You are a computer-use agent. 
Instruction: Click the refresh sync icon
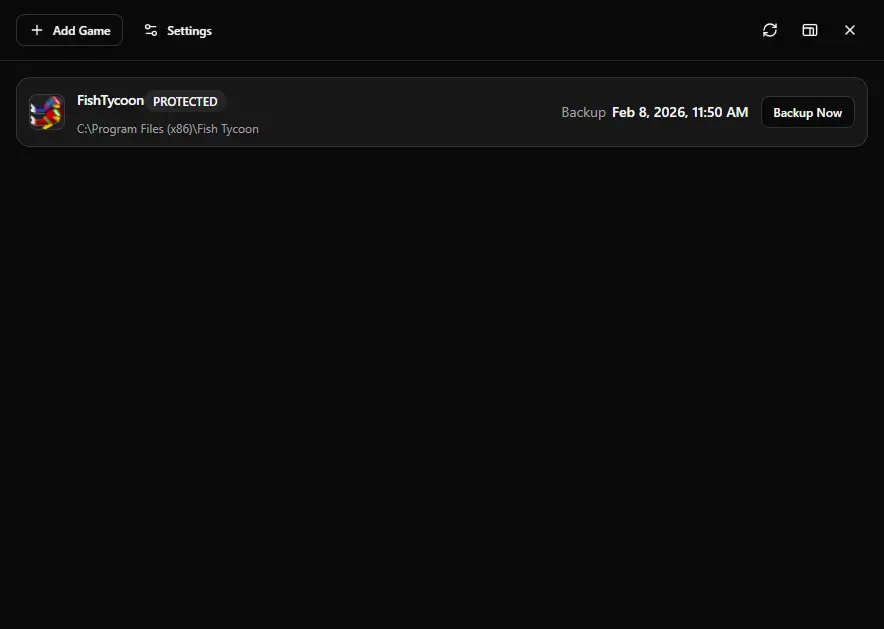pyautogui.click(x=770, y=30)
